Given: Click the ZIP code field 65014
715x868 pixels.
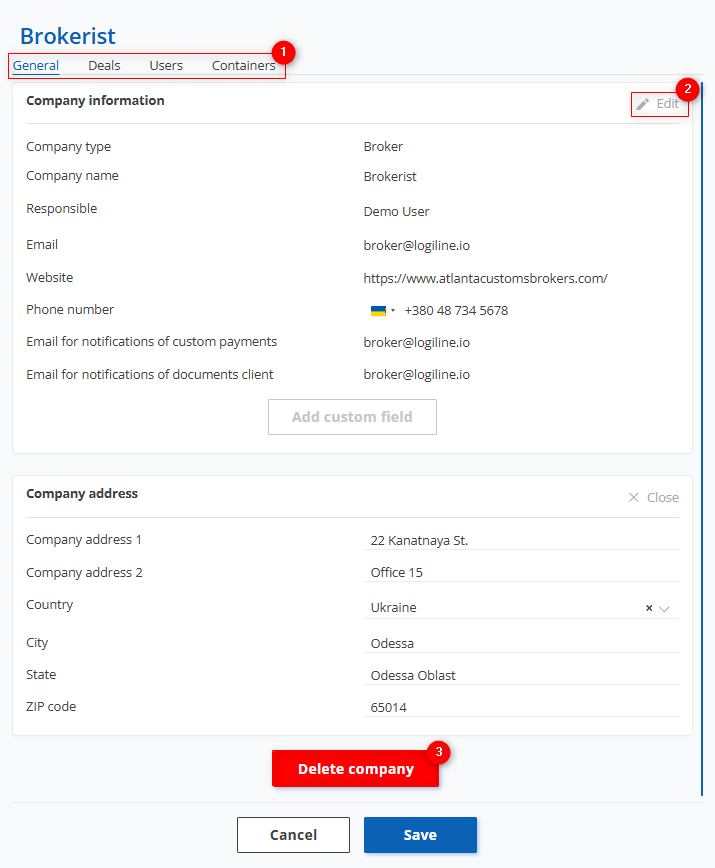Looking at the screenshot, I should point(521,707).
